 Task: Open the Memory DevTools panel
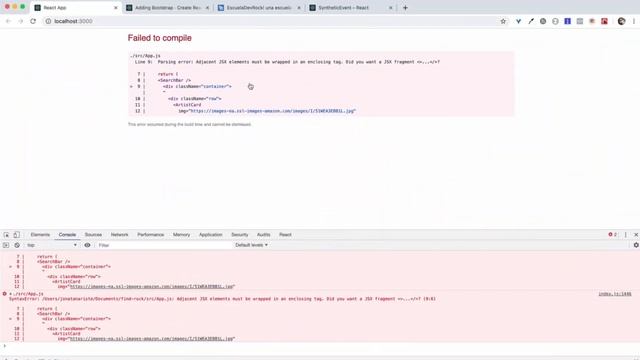pos(181,235)
